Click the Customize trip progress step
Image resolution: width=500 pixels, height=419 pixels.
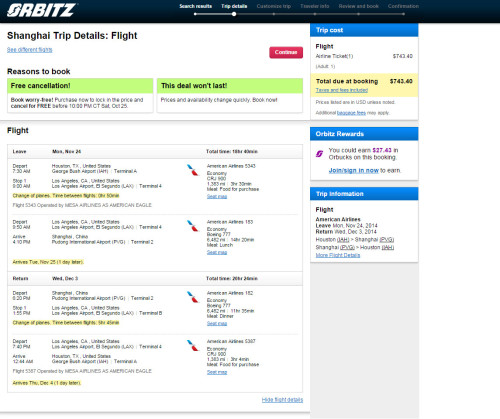coord(274,6)
